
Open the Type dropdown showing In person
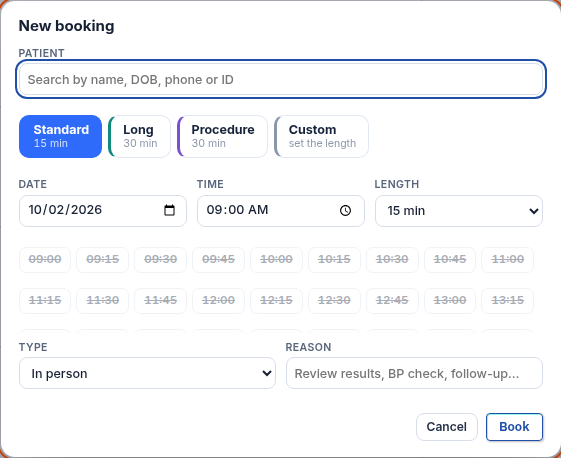tap(147, 373)
